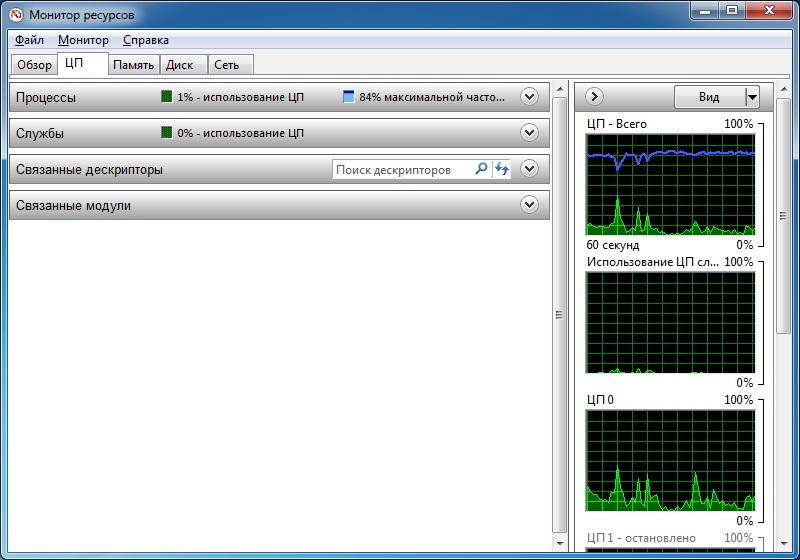
Task: Expand the Службы section
Action: click(530, 133)
